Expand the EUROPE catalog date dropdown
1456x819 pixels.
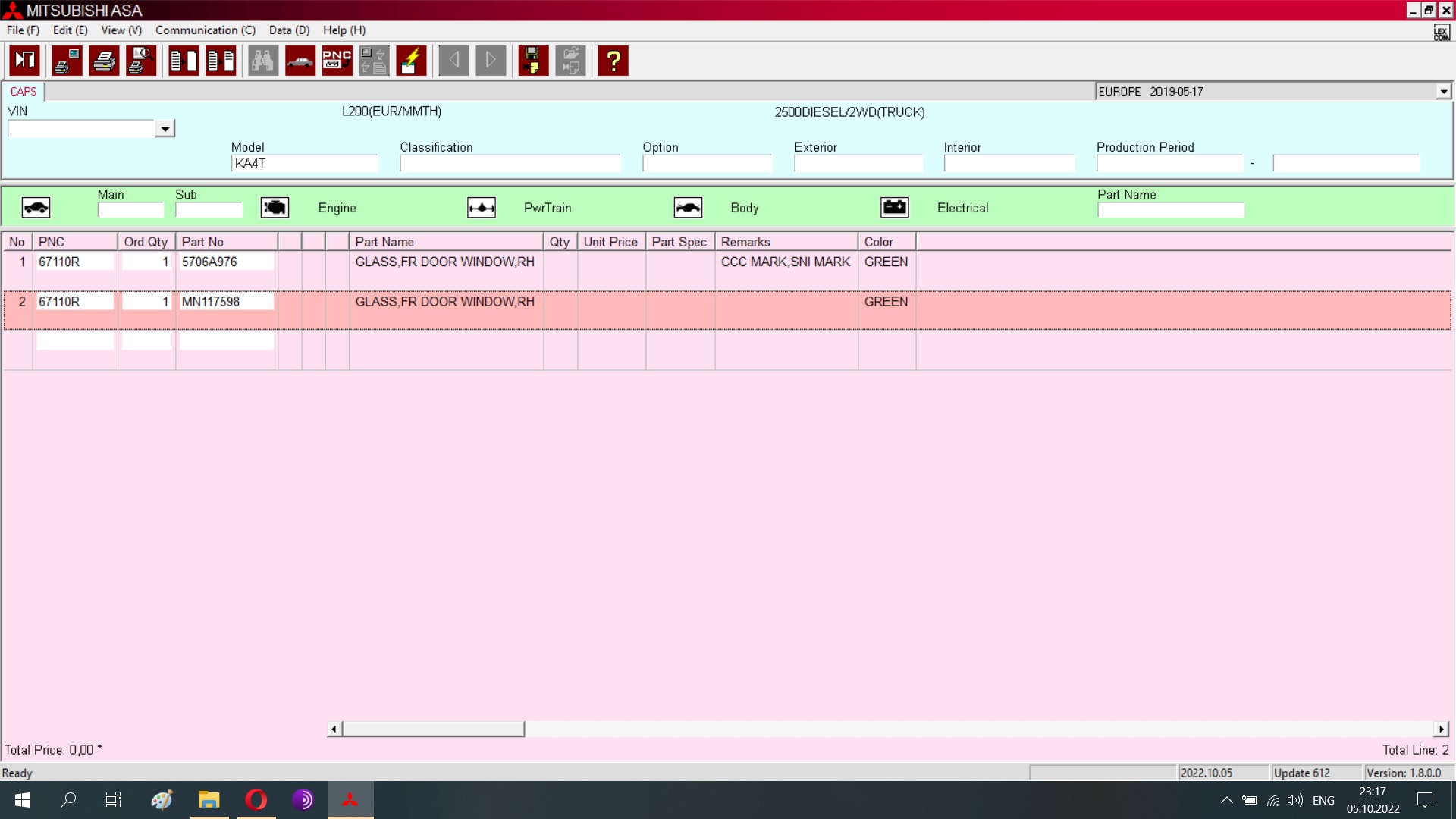point(1443,92)
